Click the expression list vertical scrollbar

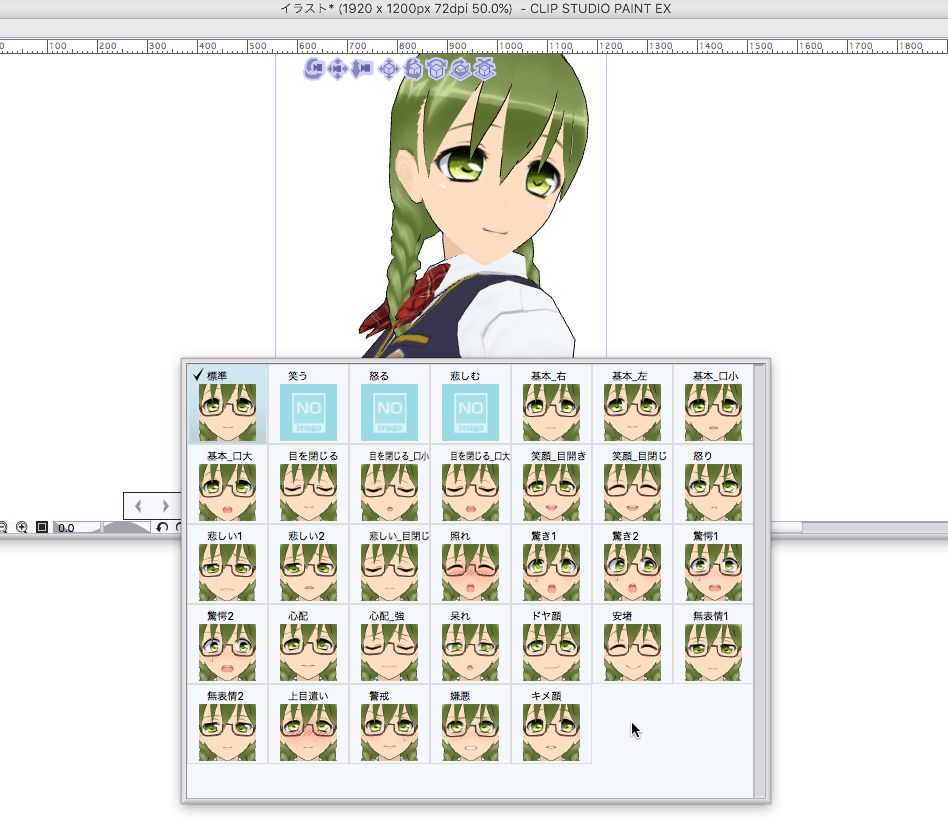coord(759,580)
